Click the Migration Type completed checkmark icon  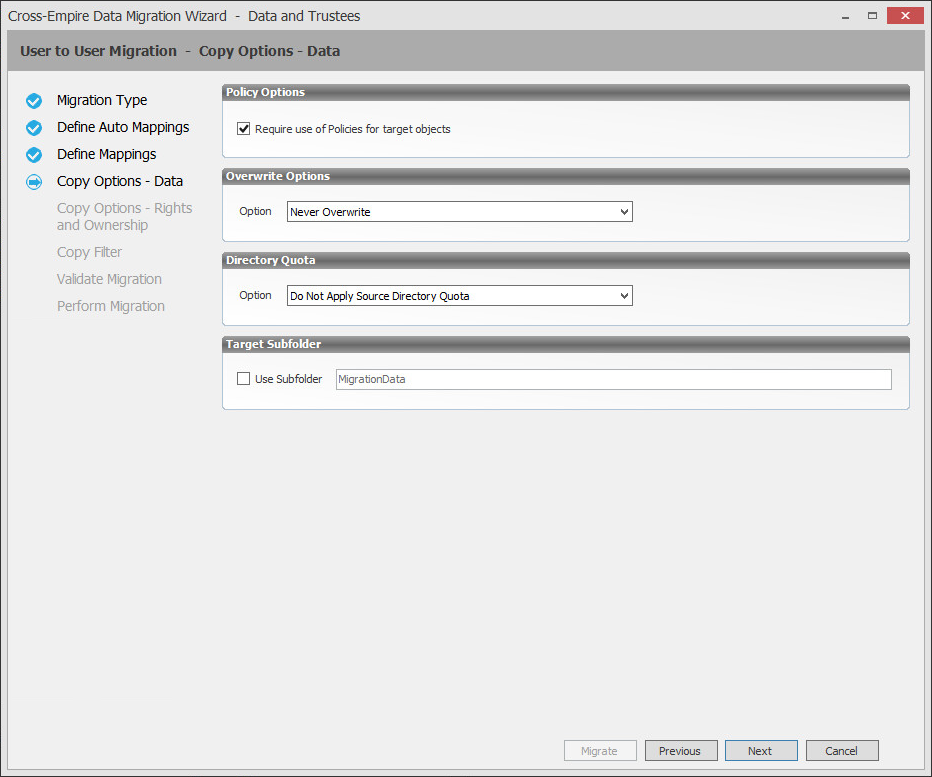point(34,101)
